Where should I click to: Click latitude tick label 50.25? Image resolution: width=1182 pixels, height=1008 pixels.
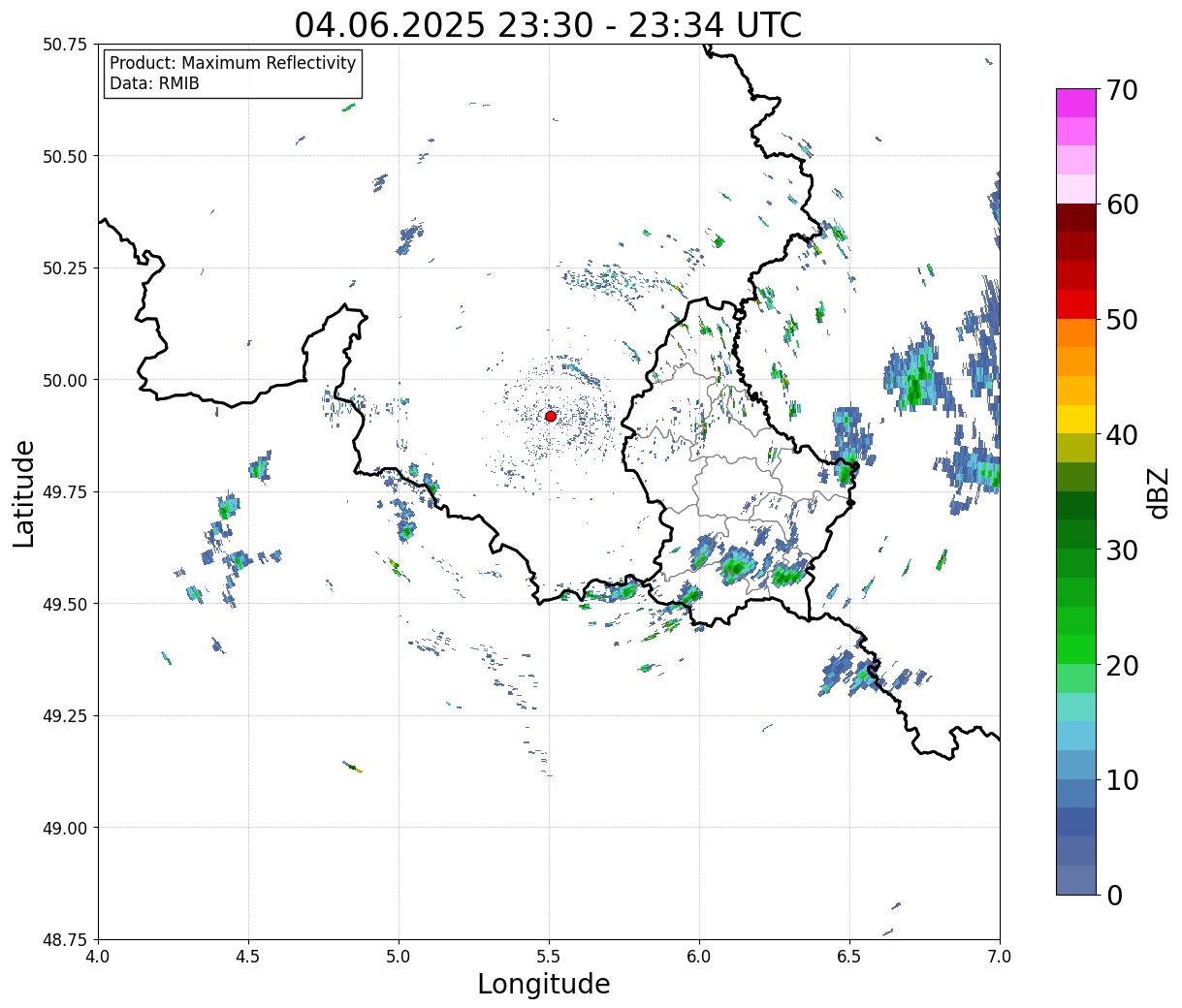coord(65,268)
